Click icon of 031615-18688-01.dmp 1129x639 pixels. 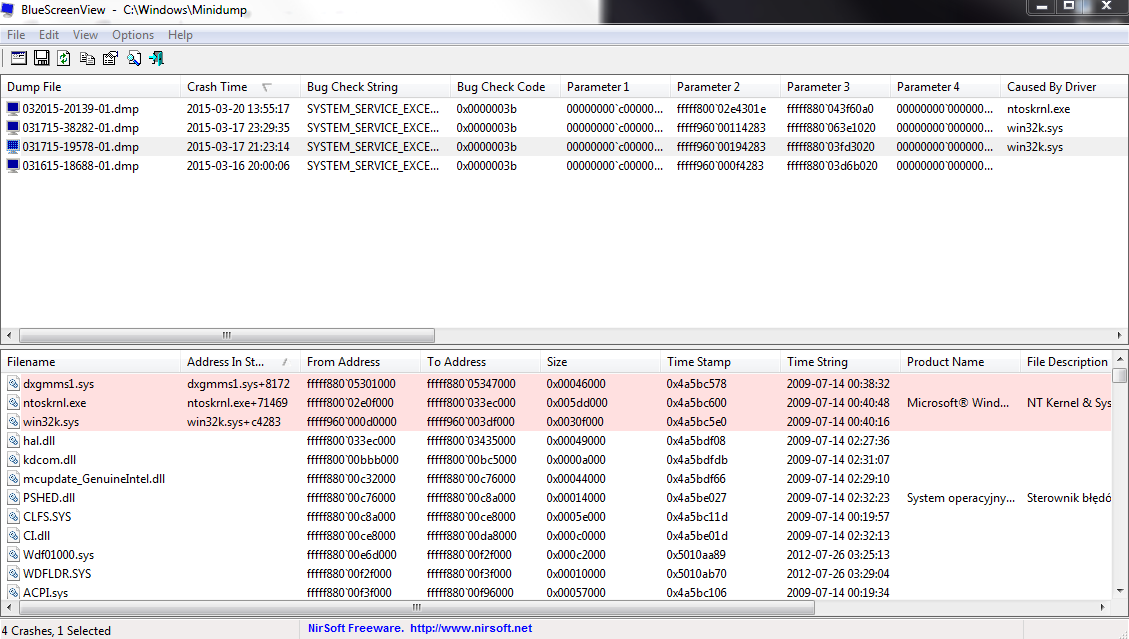pyautogui.click(x=13, y=166)
